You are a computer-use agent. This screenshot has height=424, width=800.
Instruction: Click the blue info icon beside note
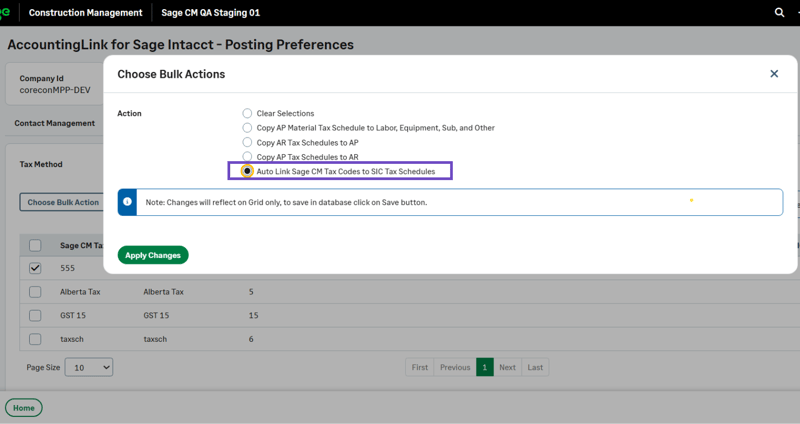127,202
